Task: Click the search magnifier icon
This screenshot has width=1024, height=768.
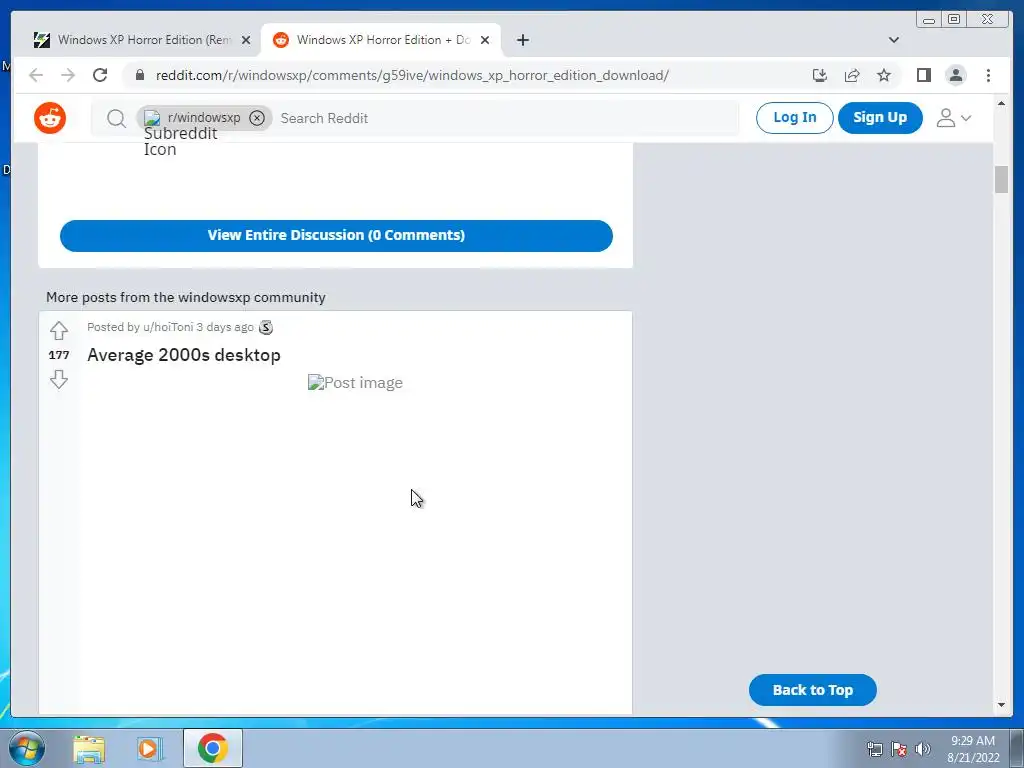Action: point(116,118)
